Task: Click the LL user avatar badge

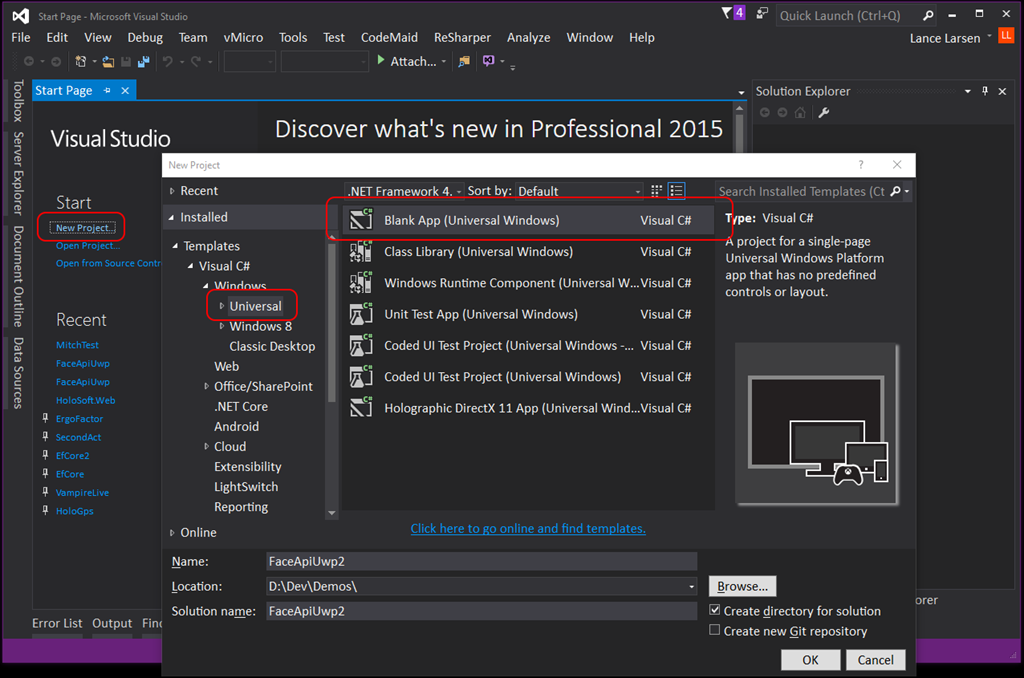Action: [1006, 35]
